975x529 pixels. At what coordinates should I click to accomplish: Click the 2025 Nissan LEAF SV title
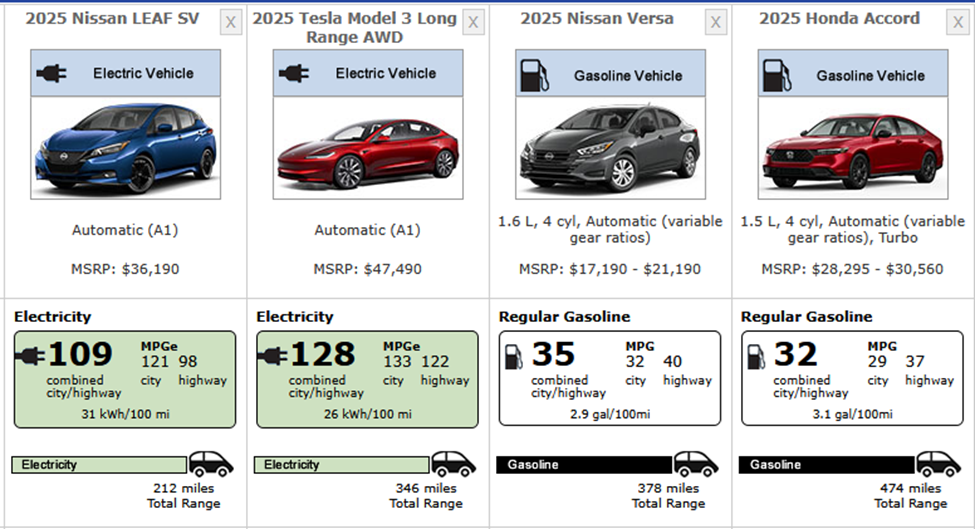tap(112, 19)
